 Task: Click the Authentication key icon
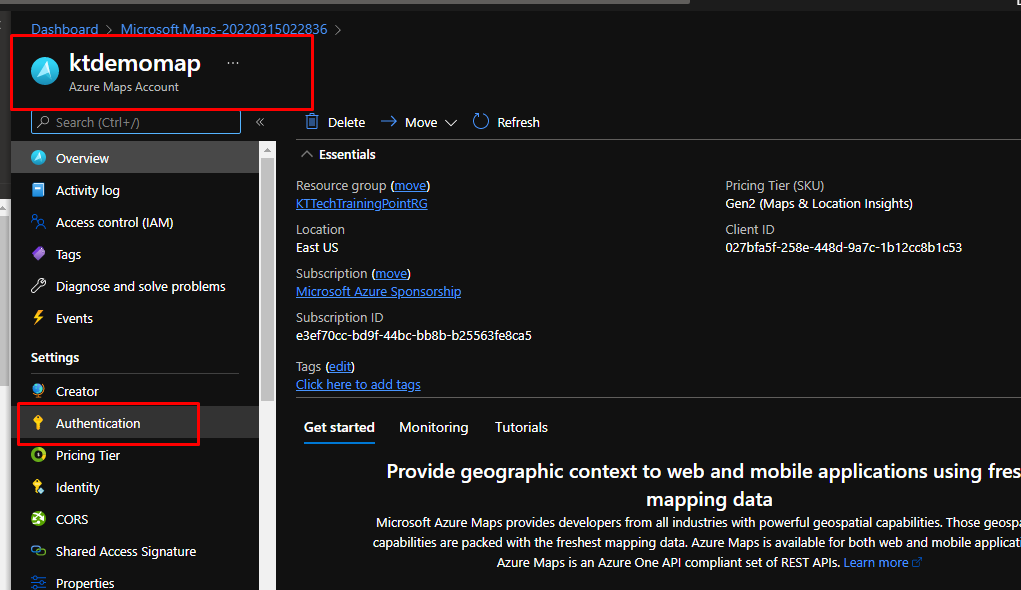pos(38,423)
